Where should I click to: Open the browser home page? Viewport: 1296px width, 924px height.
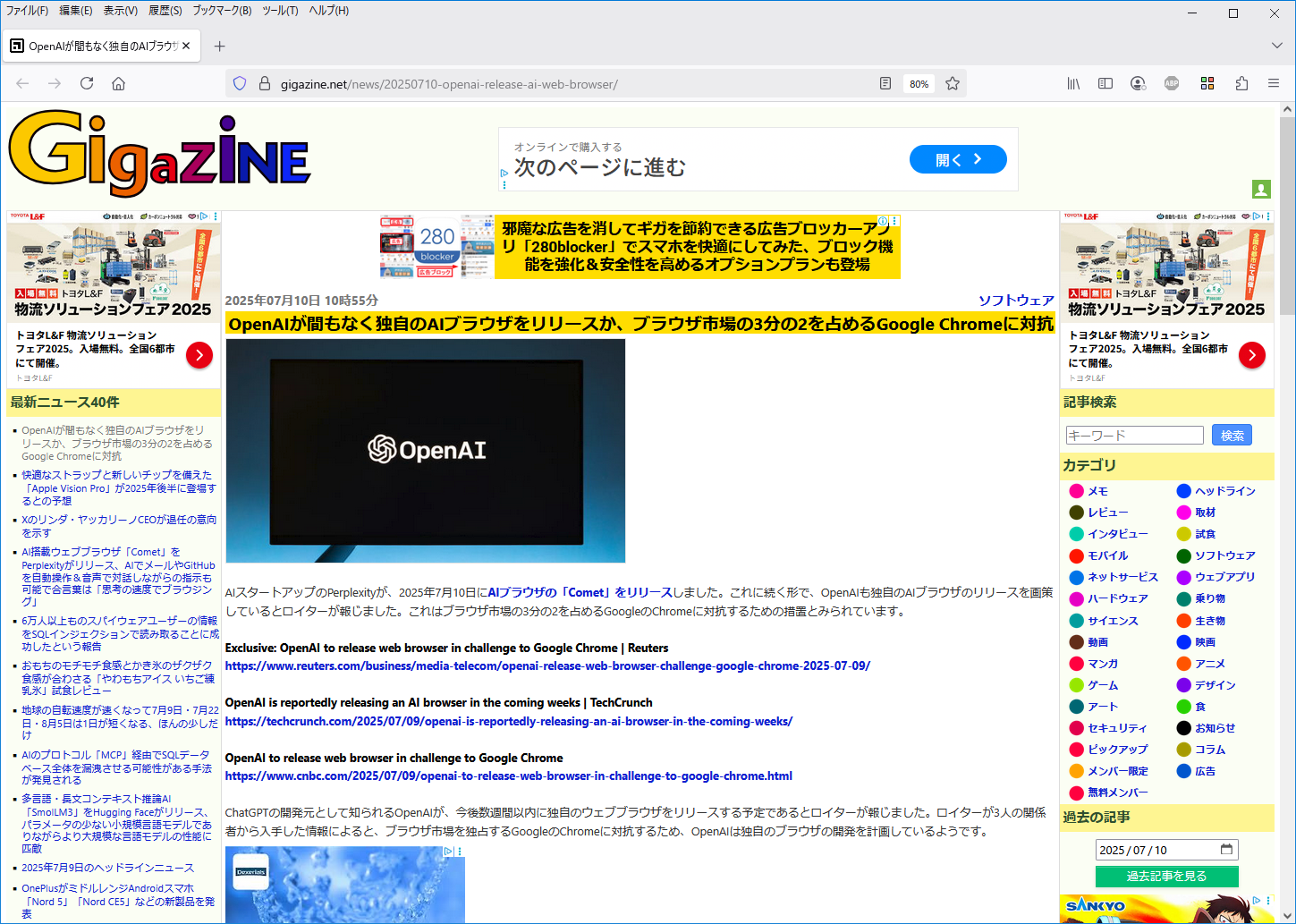click(118, 83)
